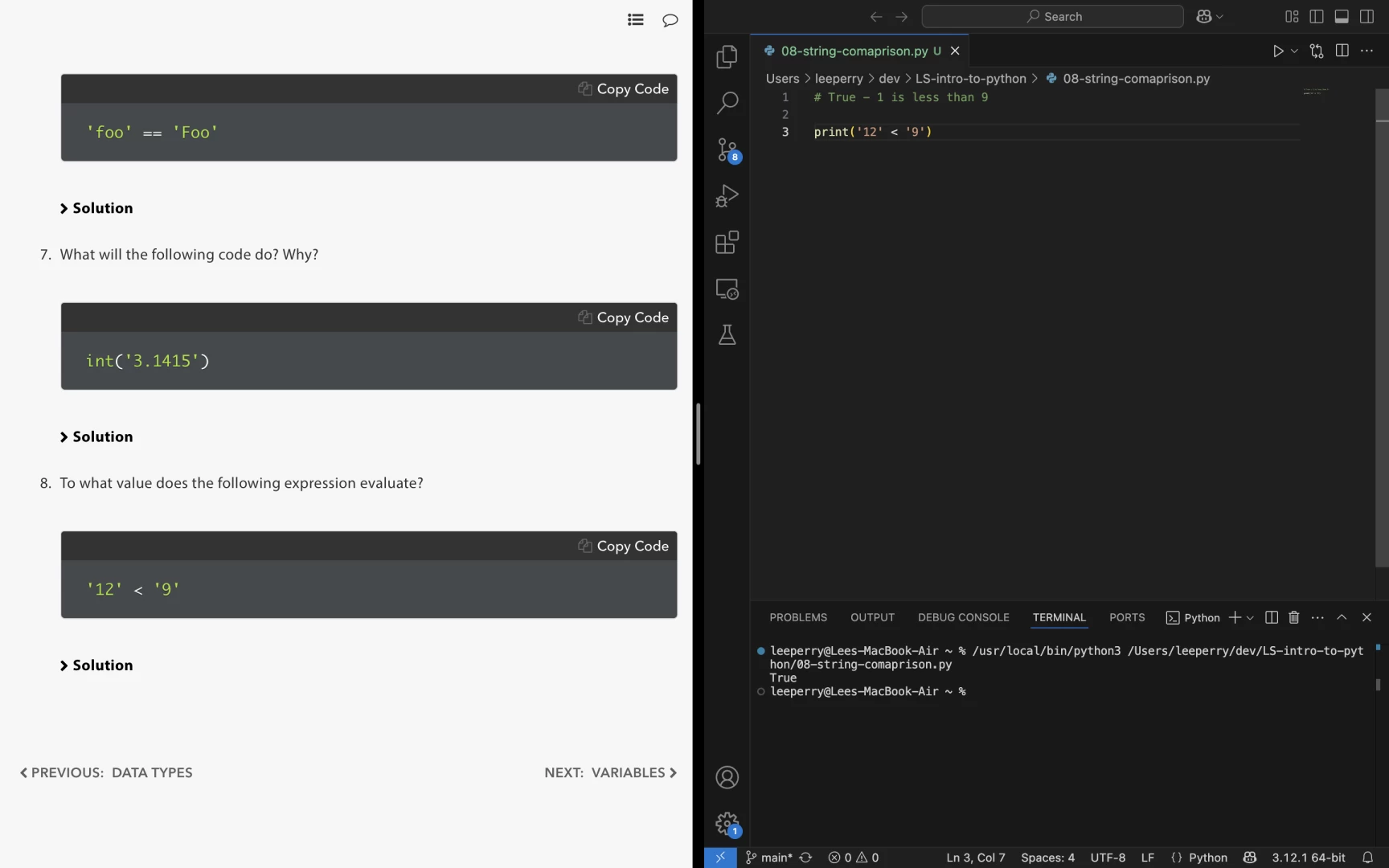Toggle the secondary side bar layout button

click(1366, 17)
